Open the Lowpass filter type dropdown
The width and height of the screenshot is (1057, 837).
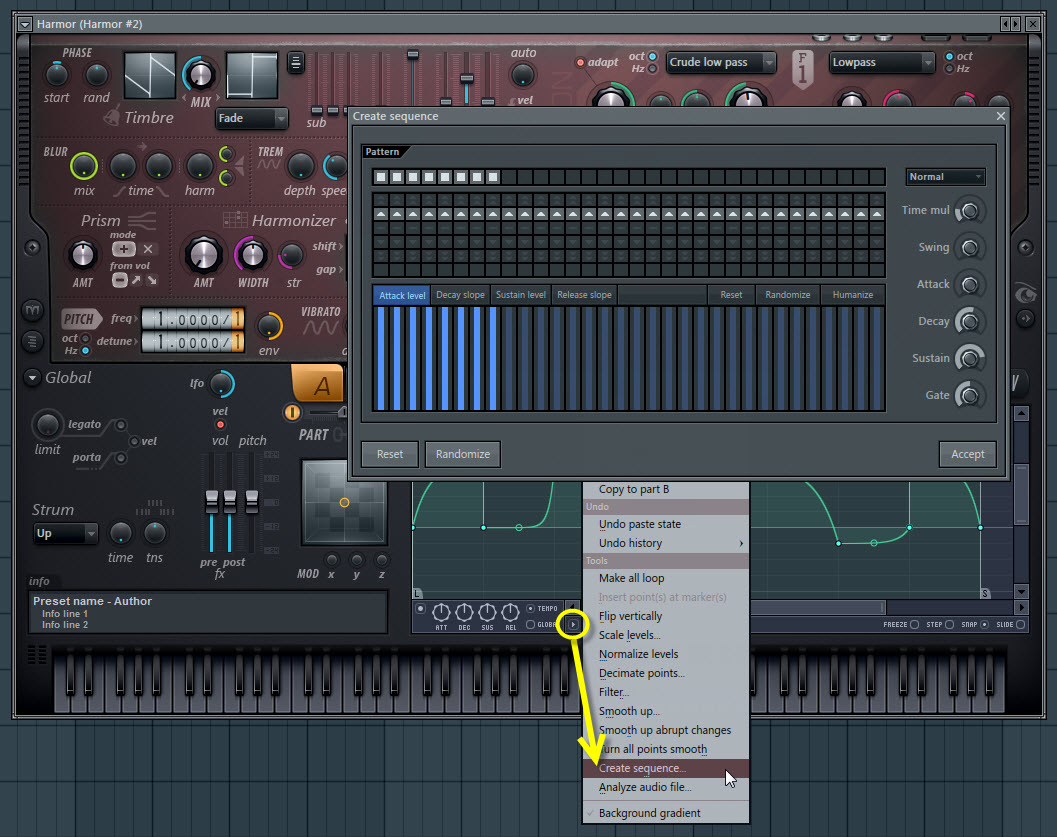(x=882, y=63)
